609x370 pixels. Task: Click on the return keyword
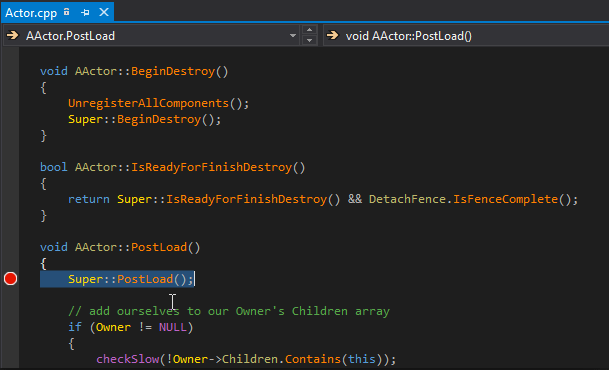pyautogui.click(x=89, y=199)
